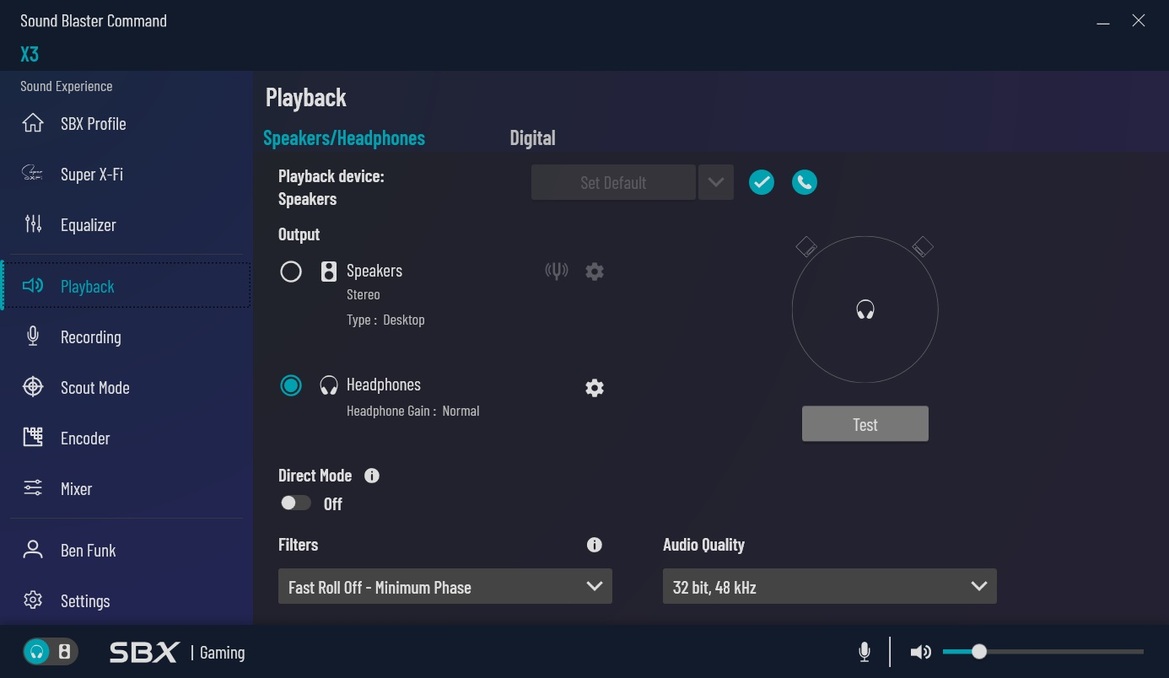The height and width of the screenshot is (678, 1169).
Task: Click the Playback speaker icon in sidebar
Action: click(33, 285)
